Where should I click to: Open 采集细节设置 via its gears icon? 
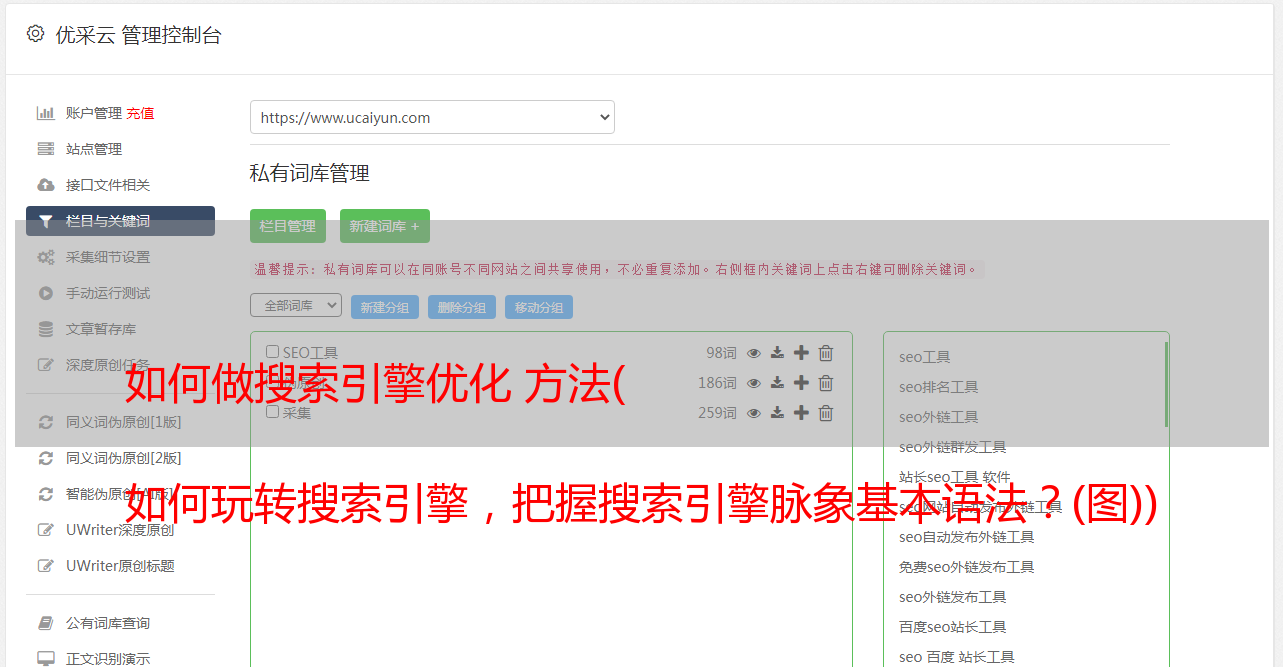(46, 257)
